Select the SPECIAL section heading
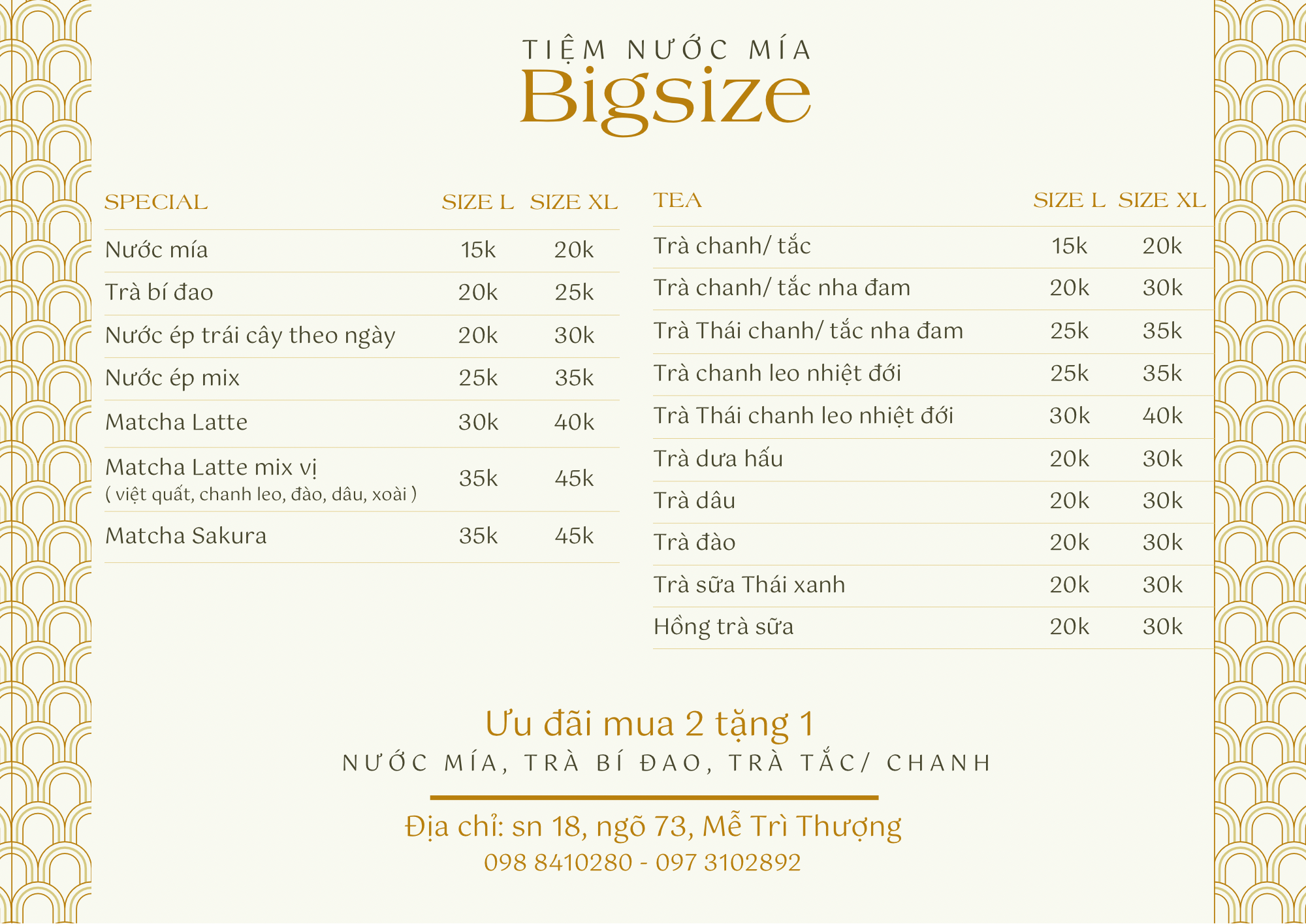 point(156,202)
